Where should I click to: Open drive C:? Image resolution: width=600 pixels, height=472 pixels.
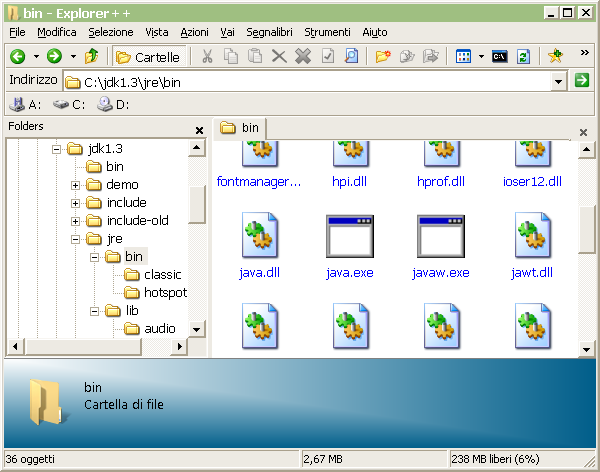[69, 104]
